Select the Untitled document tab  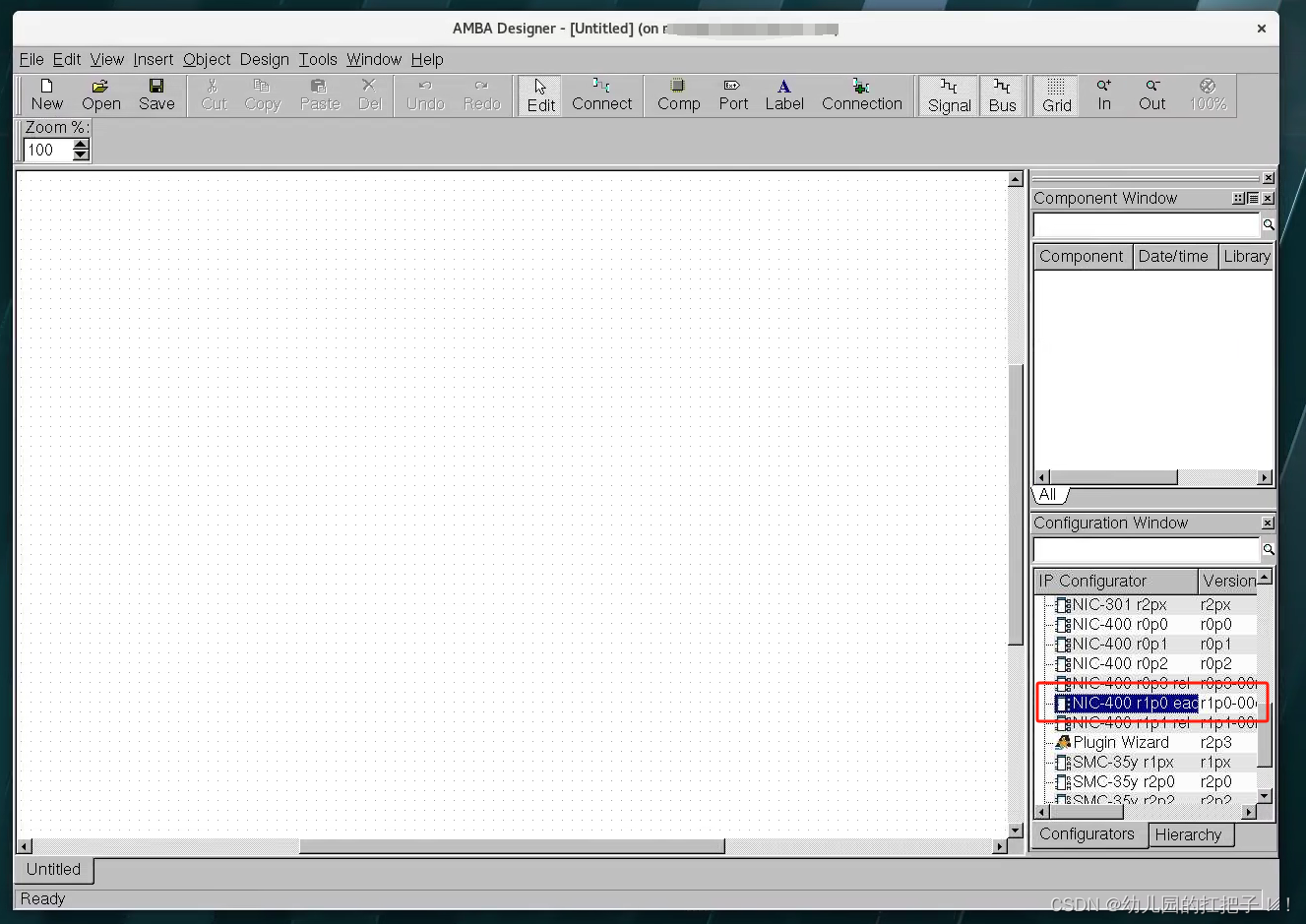[52, 870]
